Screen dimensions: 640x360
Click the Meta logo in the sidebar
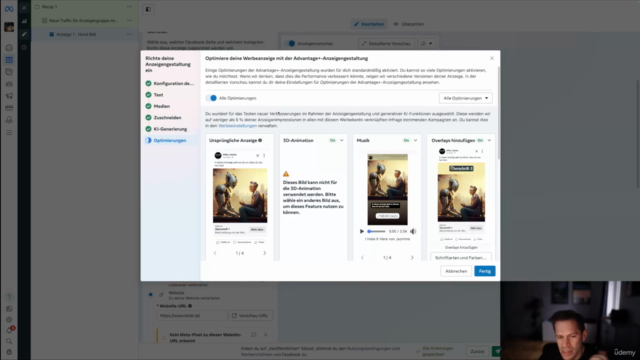point(9,9)
